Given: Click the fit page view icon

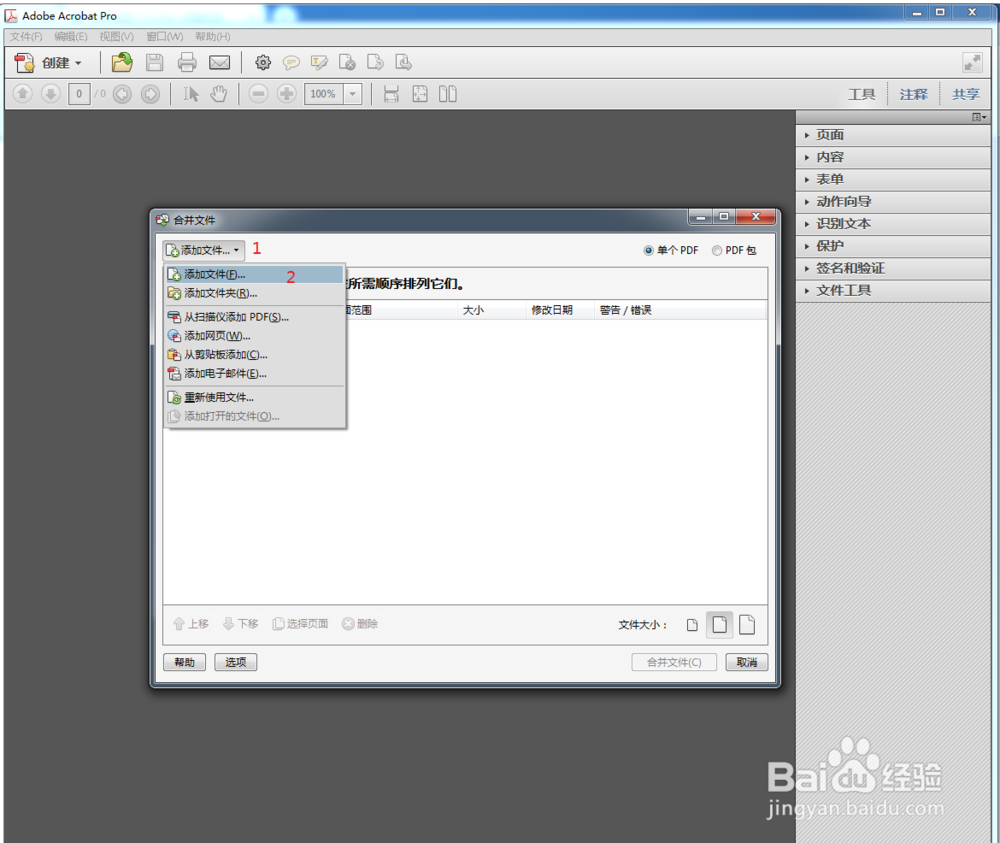Looking at the screenshot, I should pos(420,94).
